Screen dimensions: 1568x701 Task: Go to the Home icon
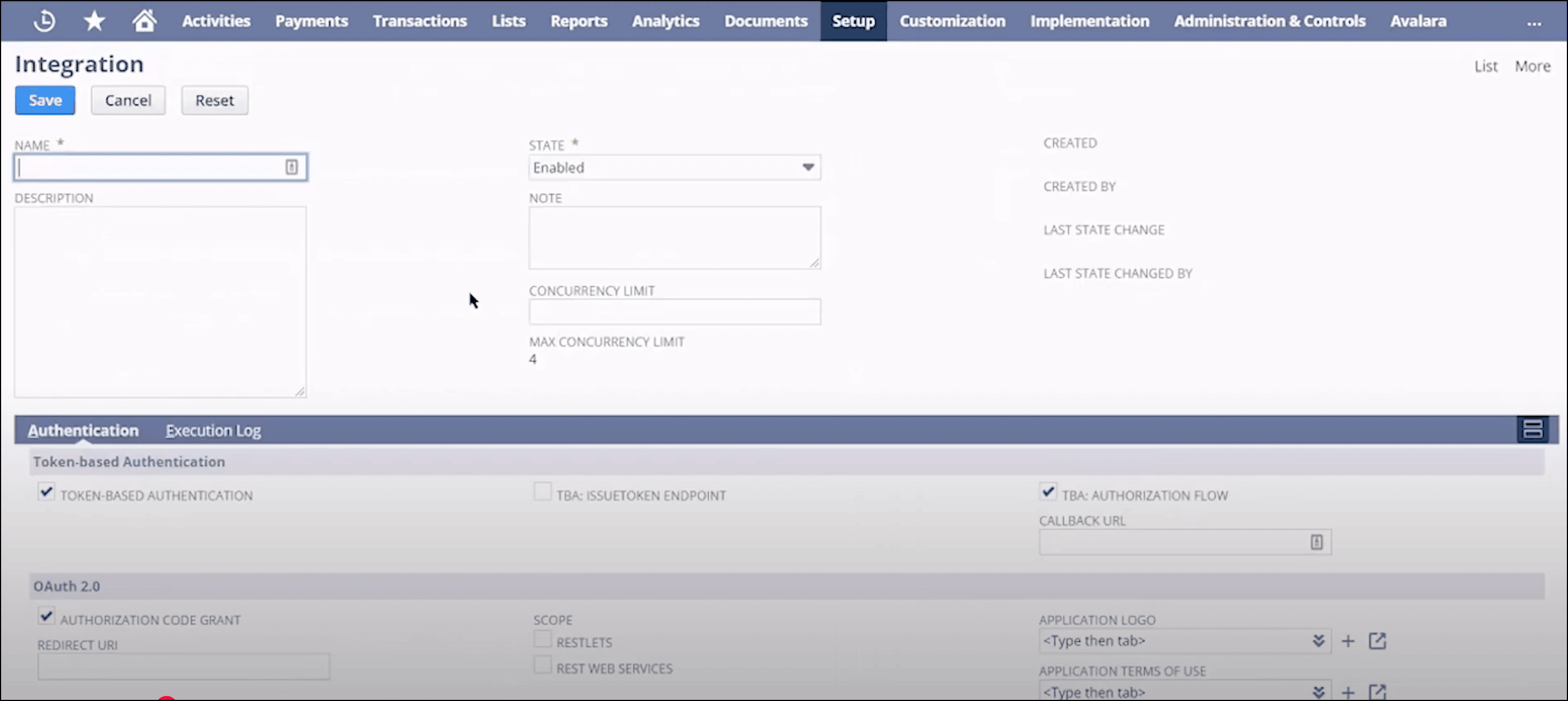pyautogui.click(x=145, y=20)
